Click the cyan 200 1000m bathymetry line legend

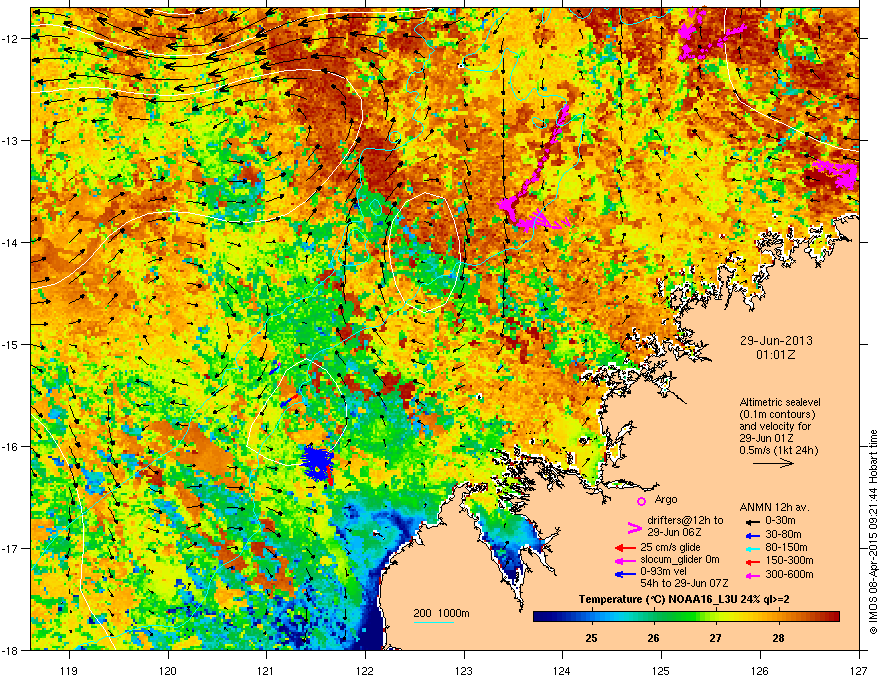(x=433, y=622)
